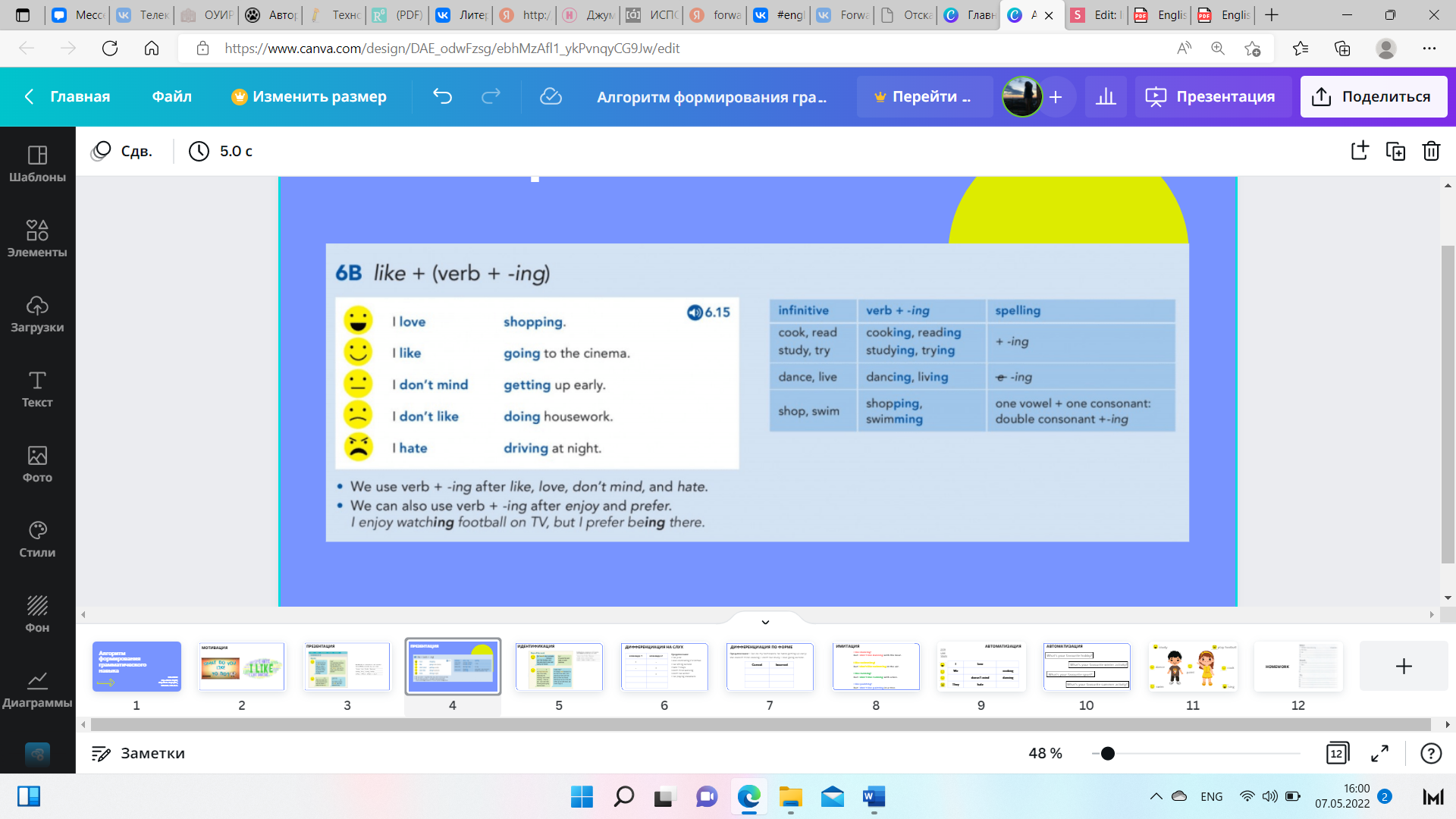Click the zoom slider handle

pos(1108,753)
